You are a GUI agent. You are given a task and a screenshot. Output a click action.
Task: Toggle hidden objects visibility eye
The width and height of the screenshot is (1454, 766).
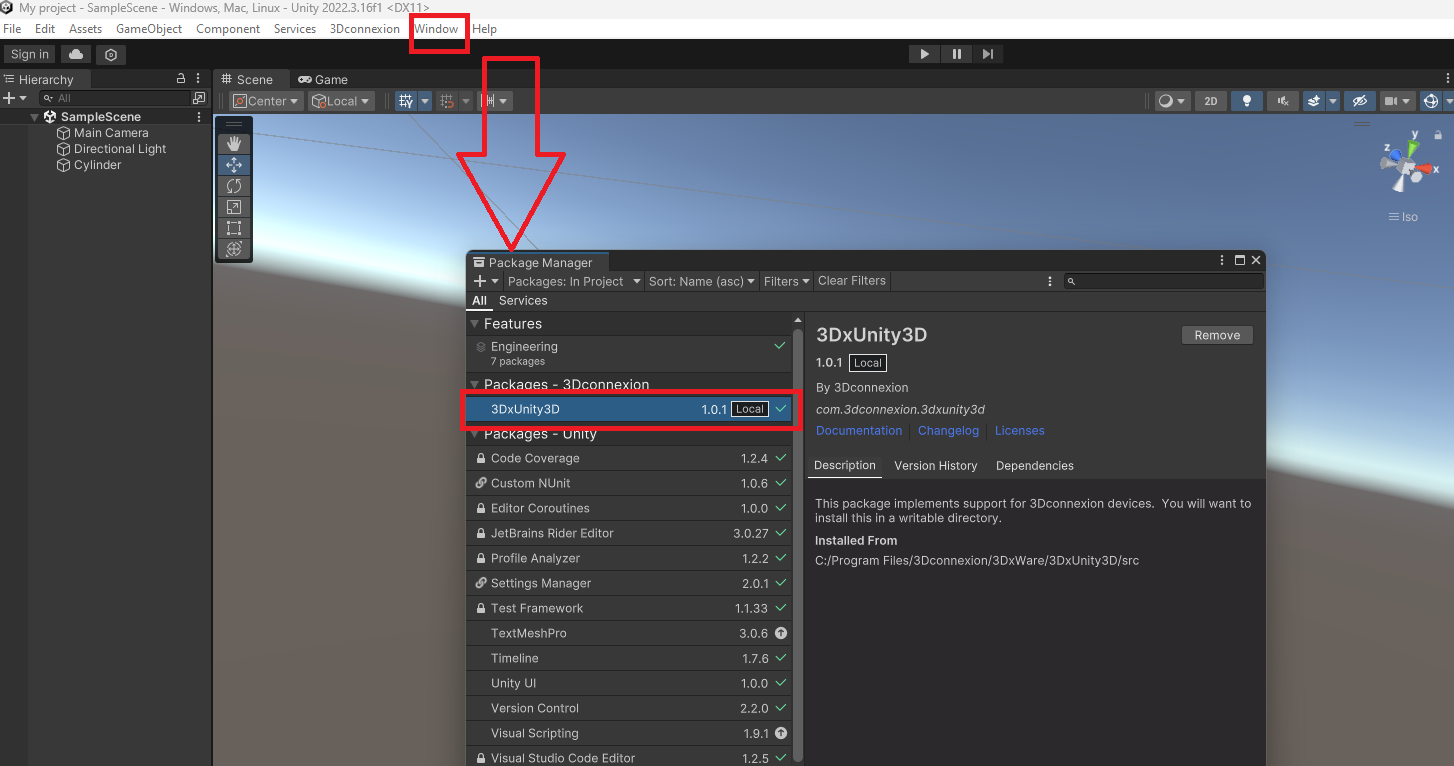[x=1358, y=101]
